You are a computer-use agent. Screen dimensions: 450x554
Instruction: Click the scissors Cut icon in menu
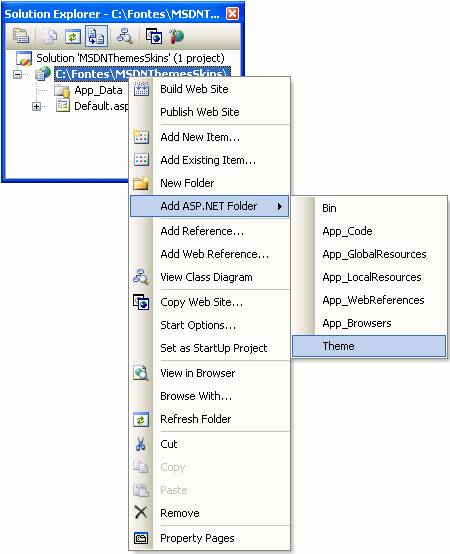coord(141,444)
